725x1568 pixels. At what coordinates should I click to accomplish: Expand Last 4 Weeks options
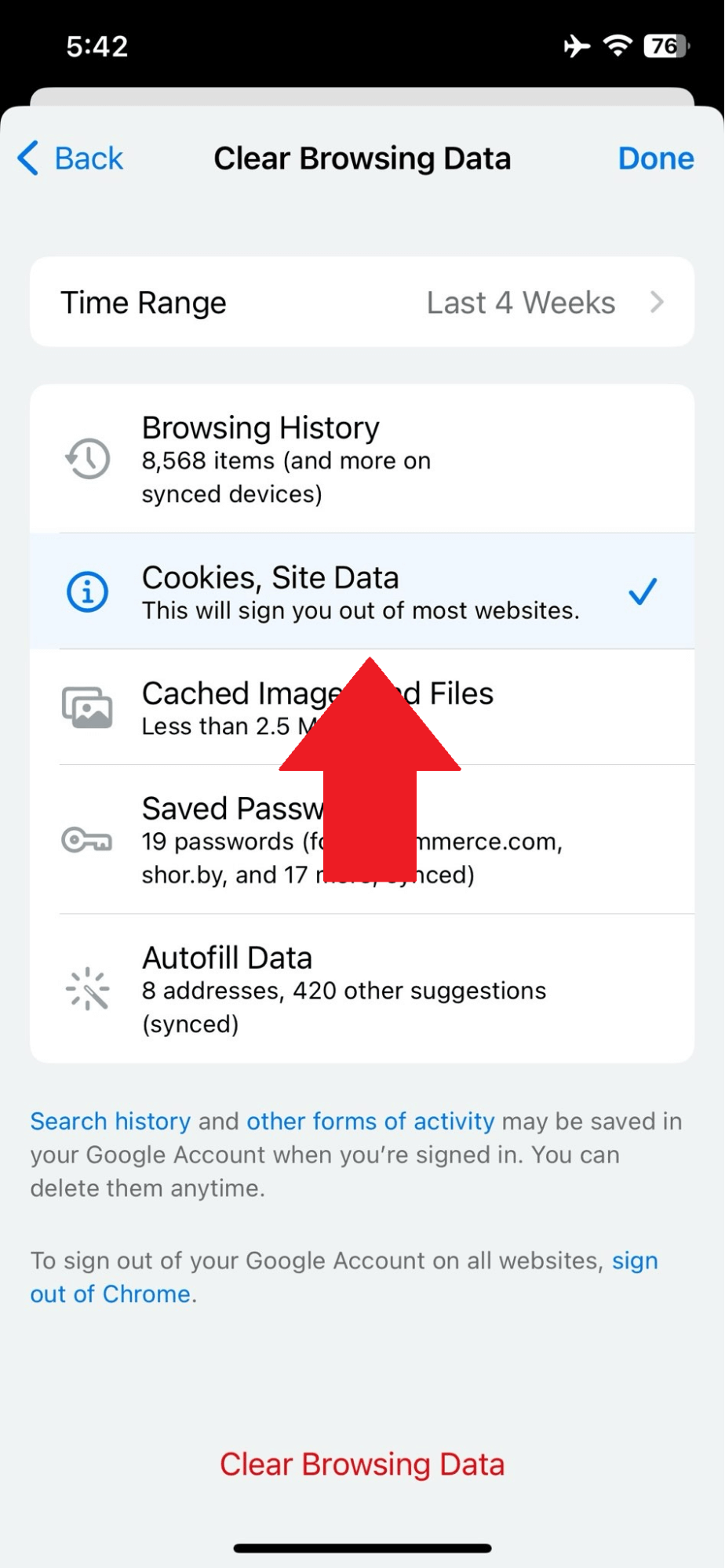point(519,302)
